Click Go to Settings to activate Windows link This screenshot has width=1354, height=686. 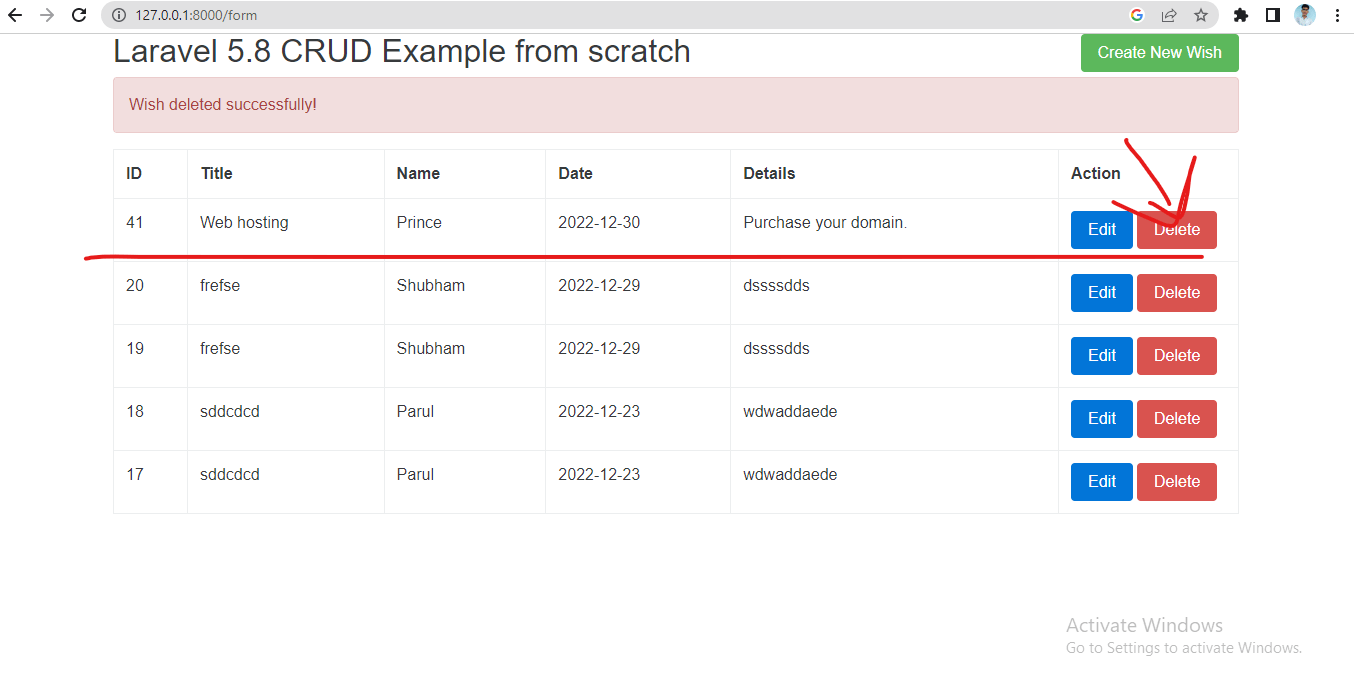[x=1184, y=647]
